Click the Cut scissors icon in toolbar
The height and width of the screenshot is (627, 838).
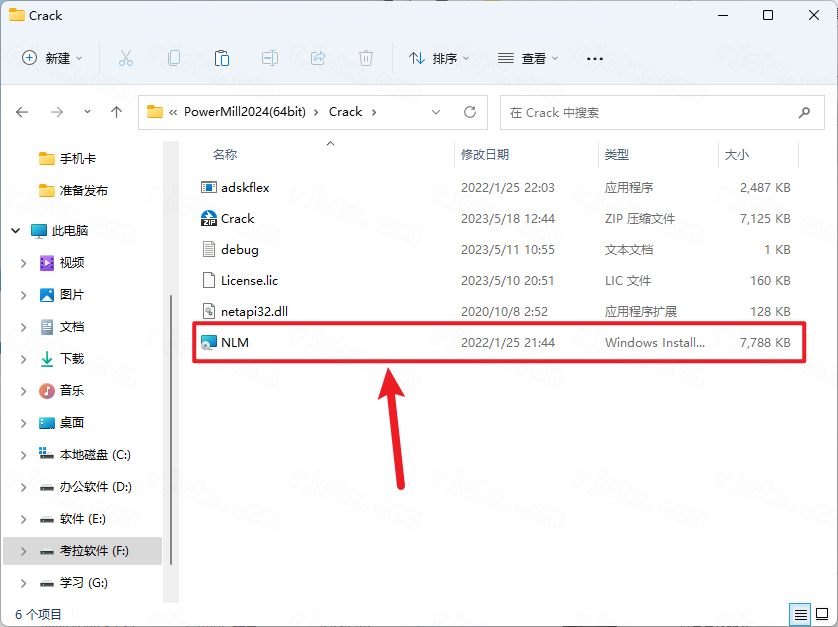[125, 58]
